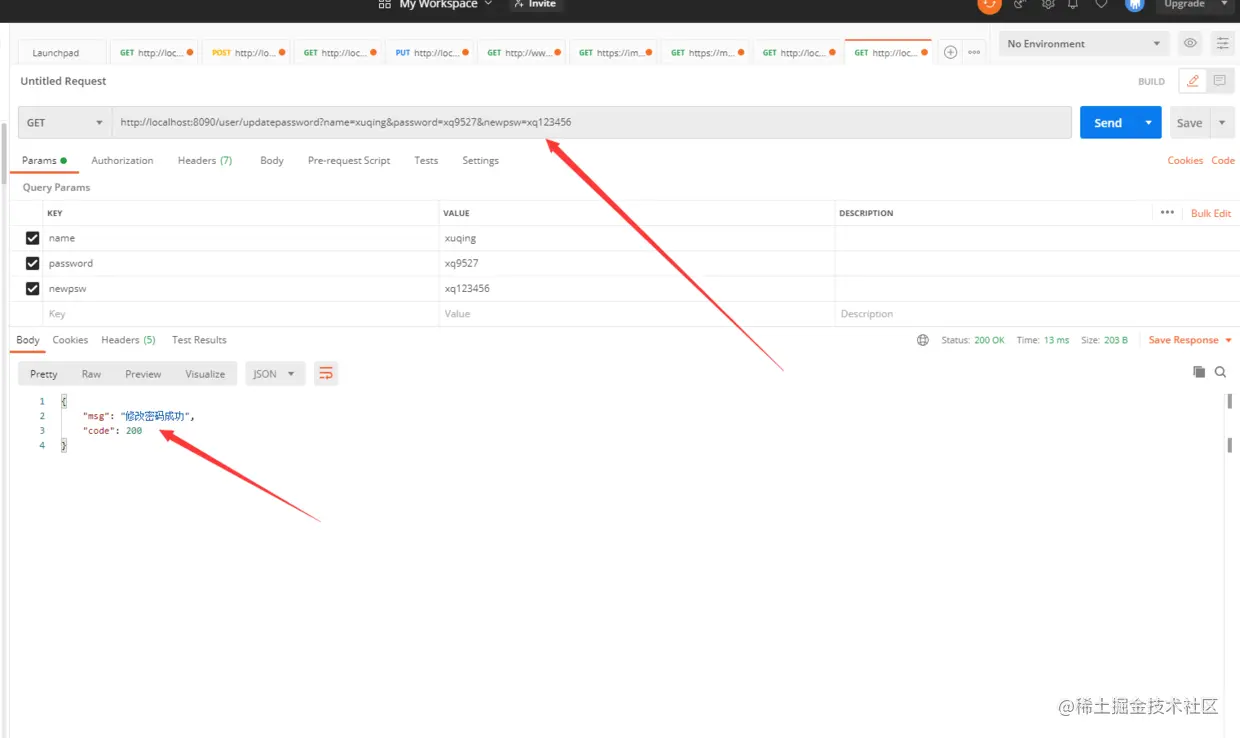Open the settings gear in header

point(1048,4)
